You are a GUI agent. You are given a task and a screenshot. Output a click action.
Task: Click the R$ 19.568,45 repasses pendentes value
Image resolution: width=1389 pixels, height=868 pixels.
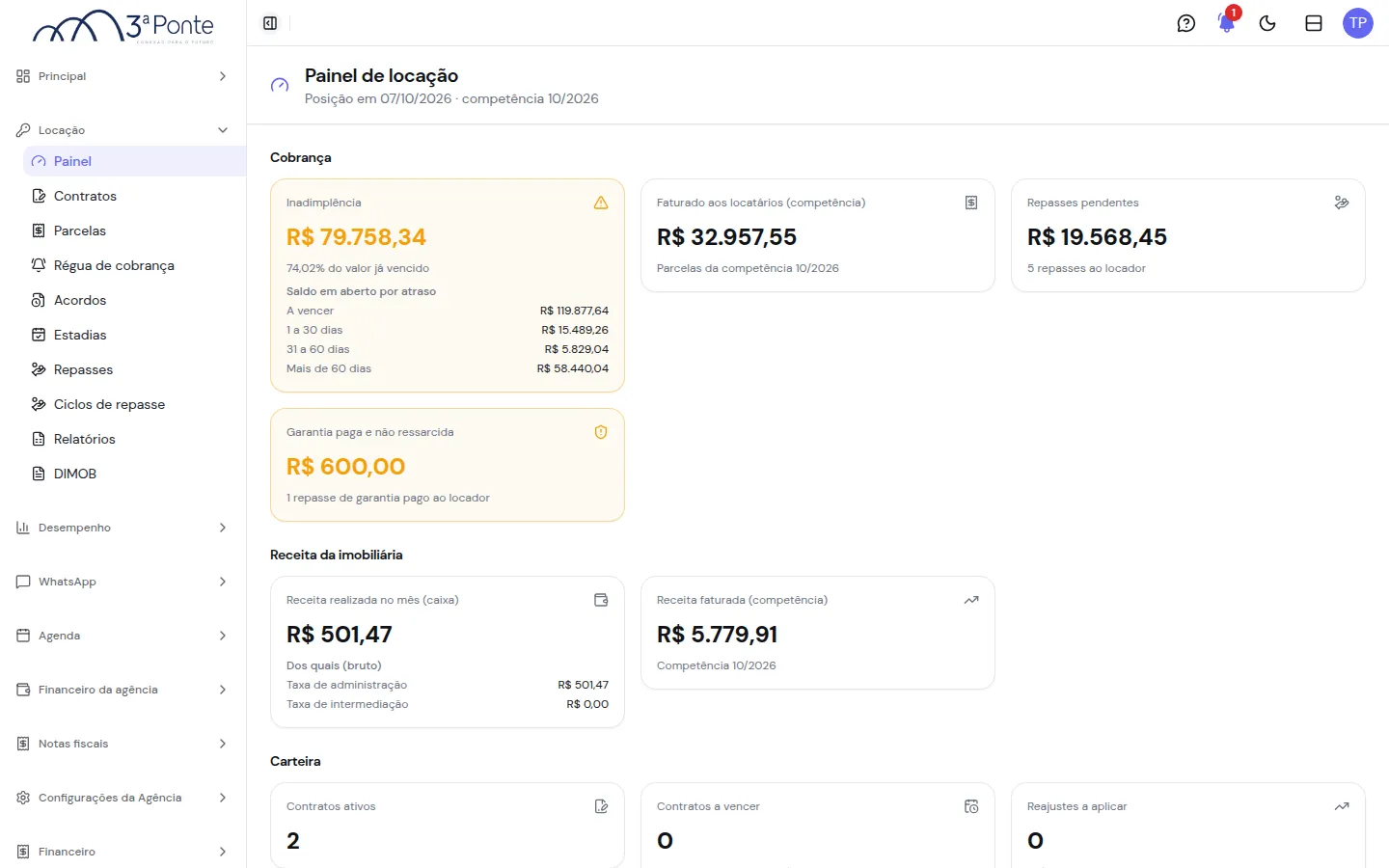pos(1097,237)
